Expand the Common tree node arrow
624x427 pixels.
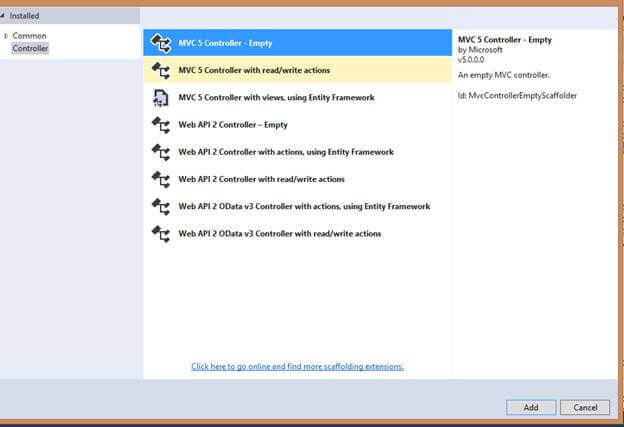[6, 36]
